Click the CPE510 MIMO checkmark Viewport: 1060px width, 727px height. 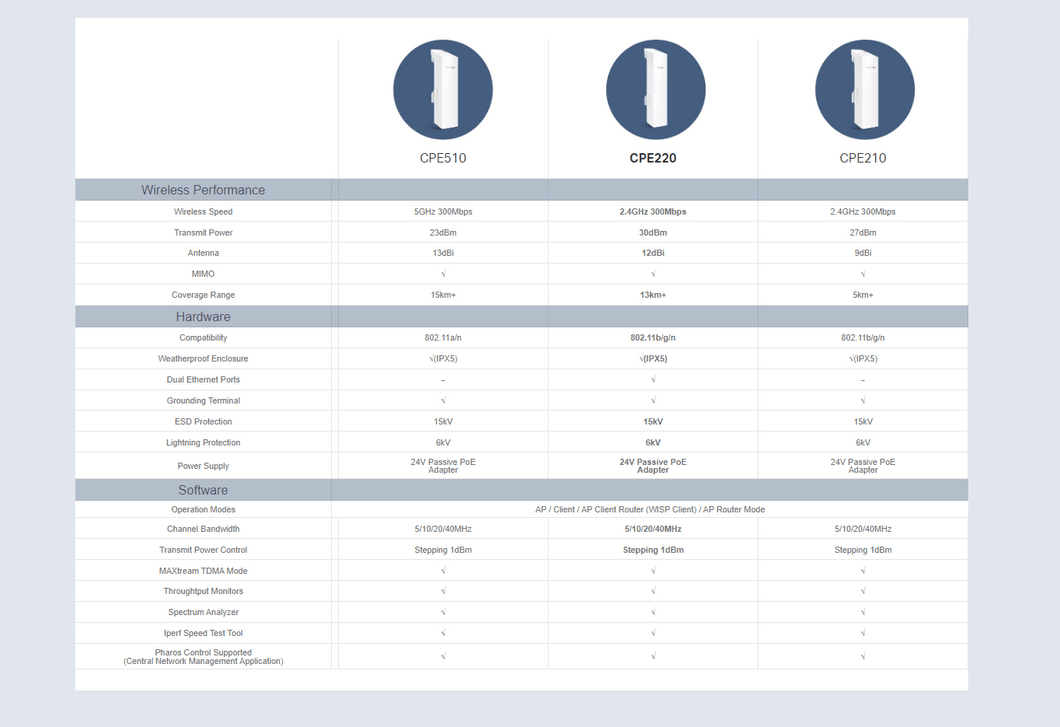coord(443,274)
